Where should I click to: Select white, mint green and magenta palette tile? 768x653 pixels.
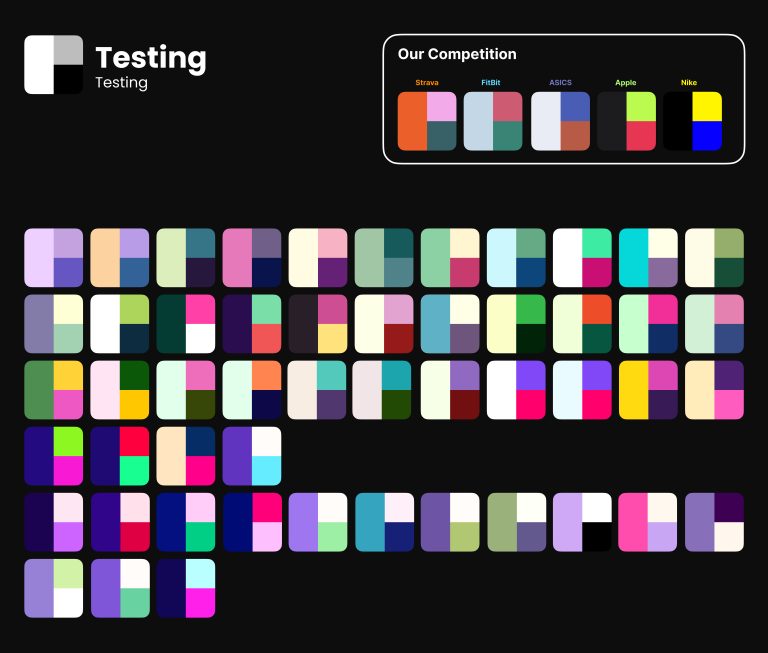point(582,258)
